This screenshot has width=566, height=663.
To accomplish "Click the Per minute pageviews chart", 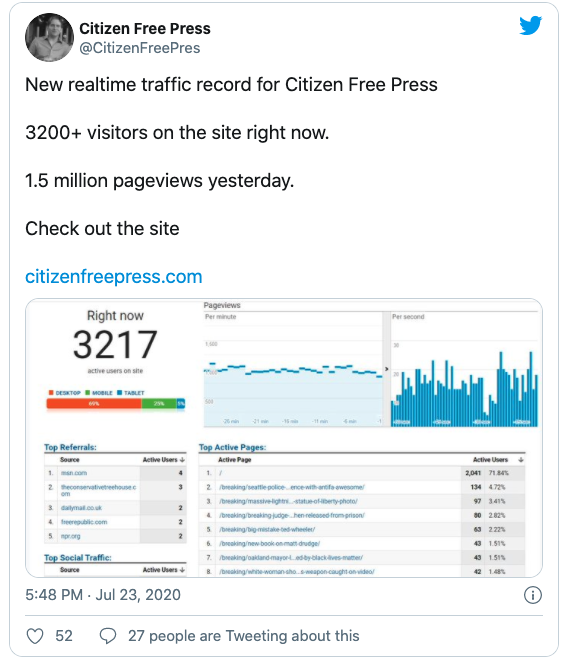I will [x=293, y=370].
